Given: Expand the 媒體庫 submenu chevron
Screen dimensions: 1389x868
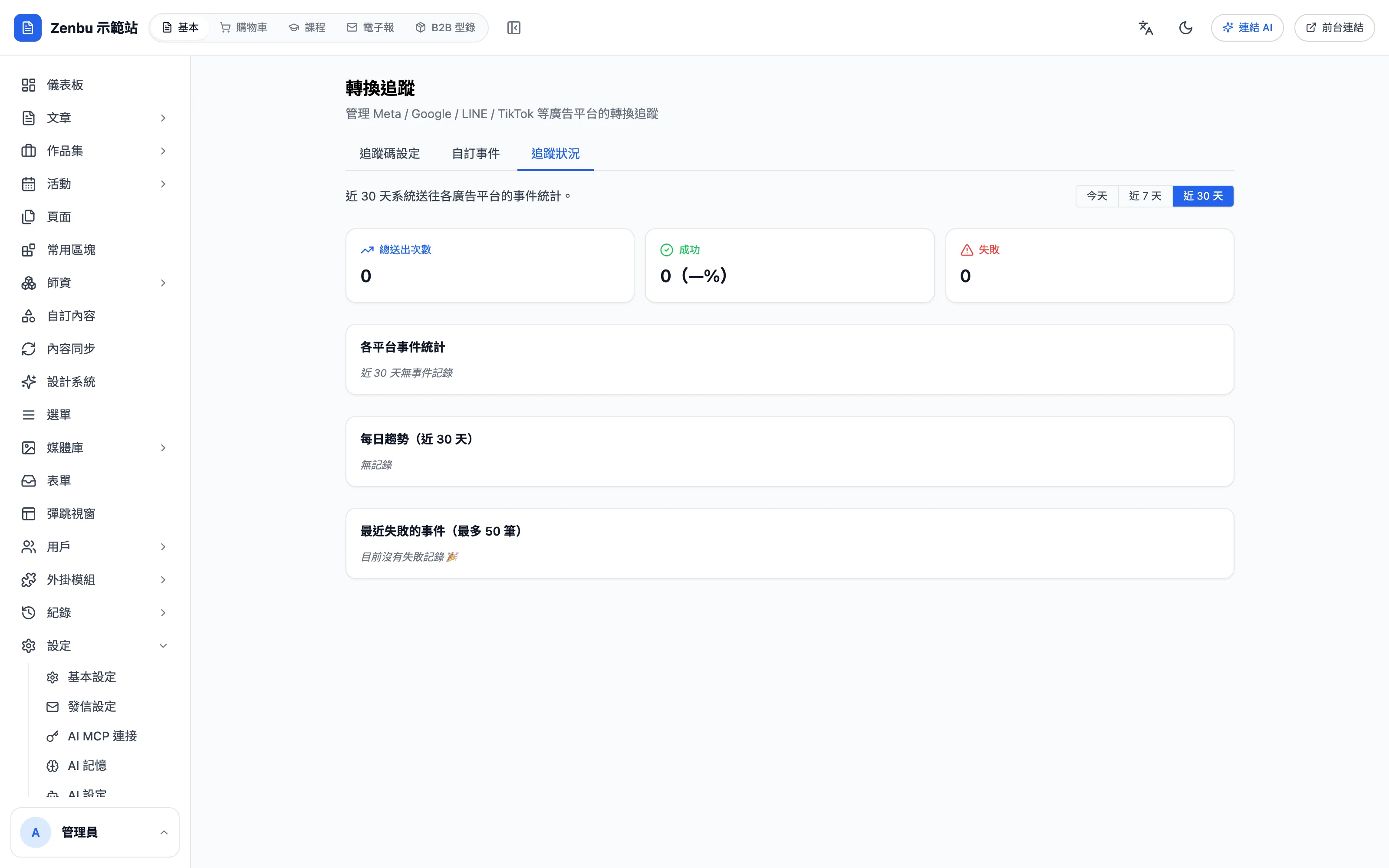Looking at the screenshot, I should coord(163,448).
